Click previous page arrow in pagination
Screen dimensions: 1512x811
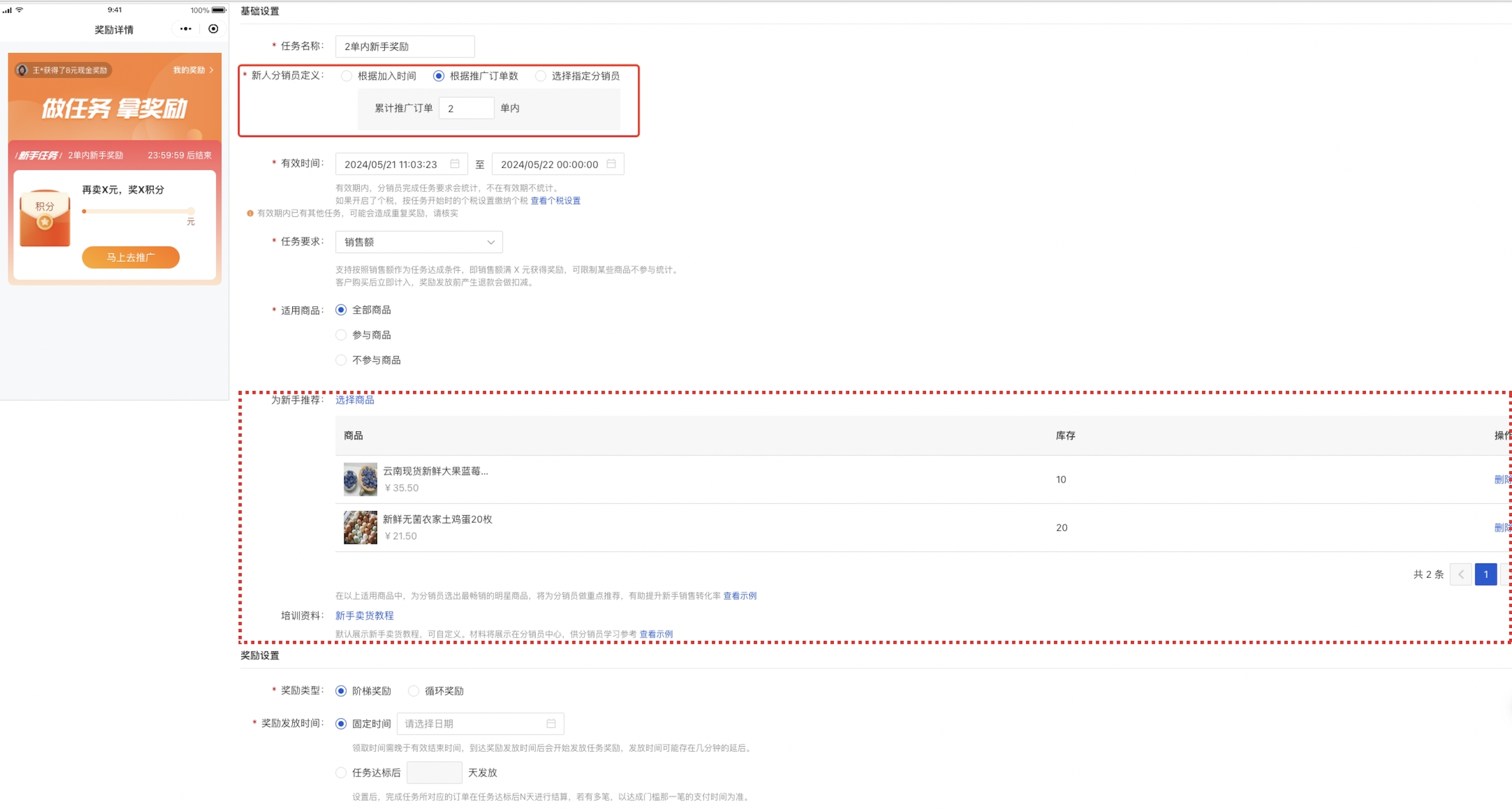pos(1461,574)
